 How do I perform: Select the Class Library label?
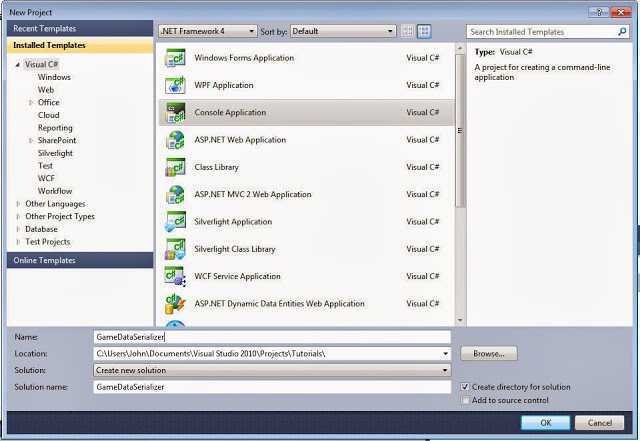[x=216, y=167]
